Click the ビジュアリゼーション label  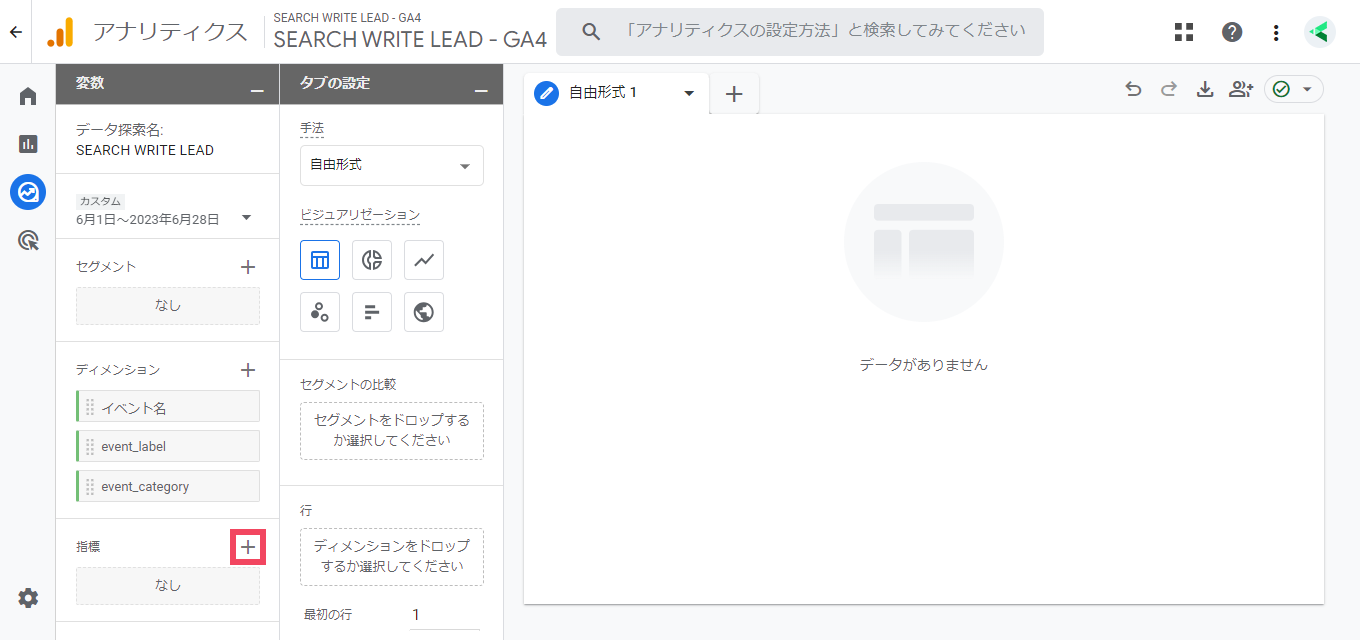[x=360, y=215]
